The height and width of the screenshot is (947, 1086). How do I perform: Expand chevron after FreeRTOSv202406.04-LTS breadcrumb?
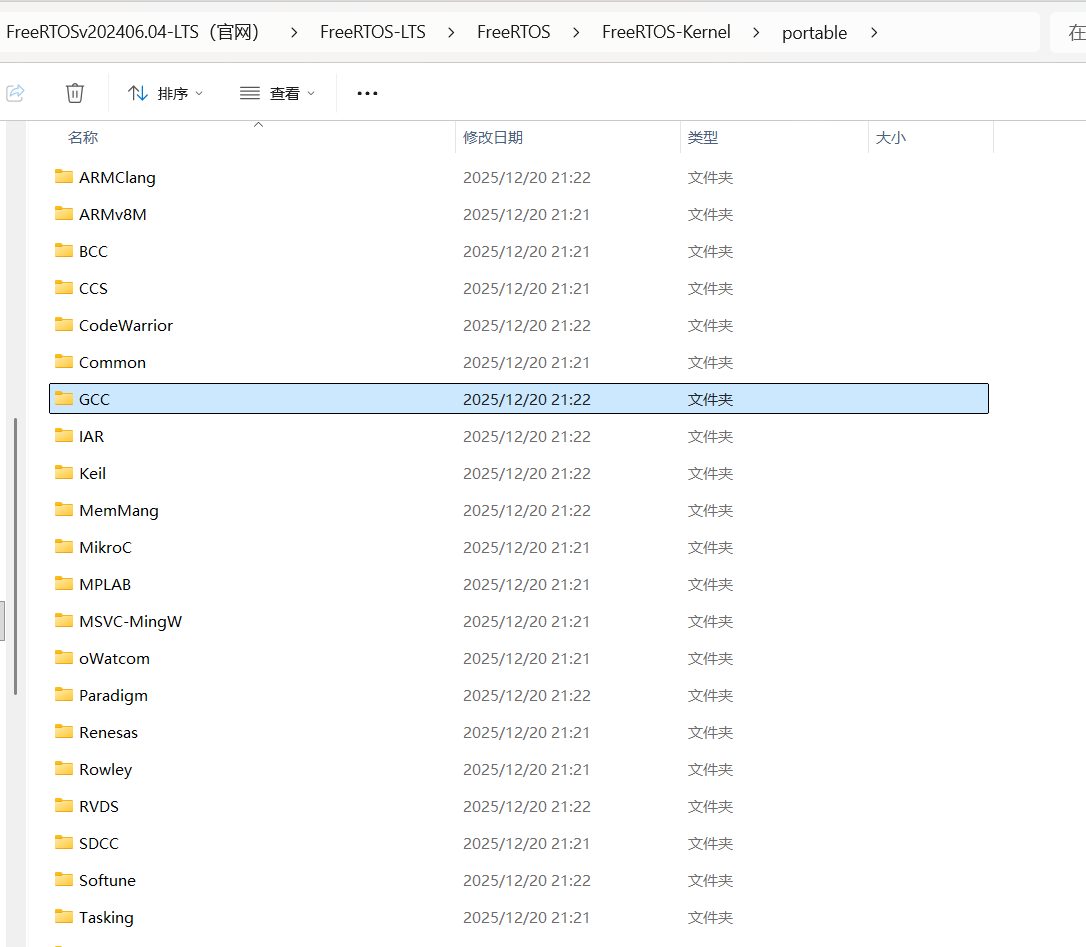pyautogui.click(x=294, y=33)
